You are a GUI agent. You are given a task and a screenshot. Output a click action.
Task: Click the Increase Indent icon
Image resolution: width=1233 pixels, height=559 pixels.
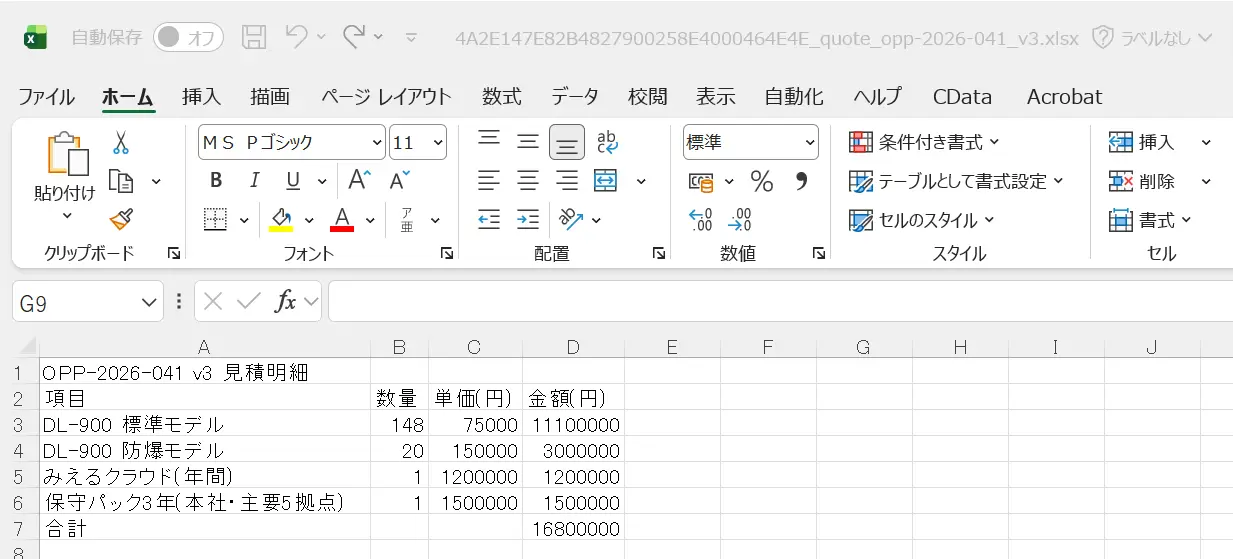528,219
